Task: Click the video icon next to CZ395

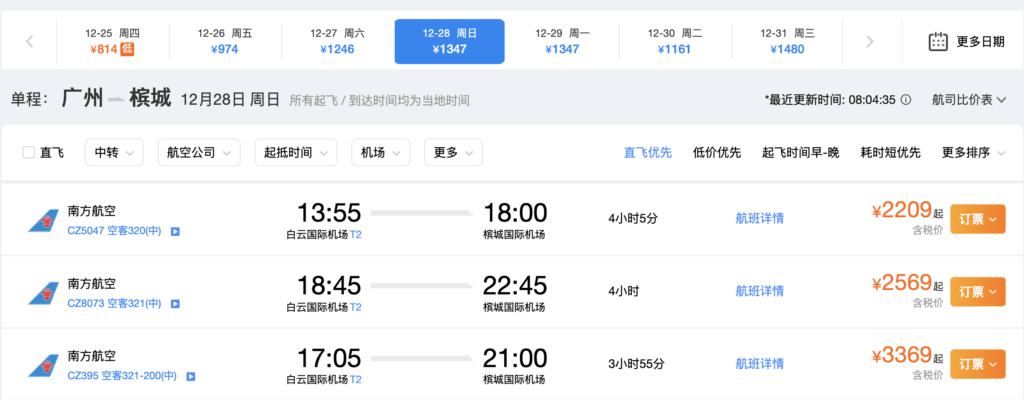Action: 190,376
